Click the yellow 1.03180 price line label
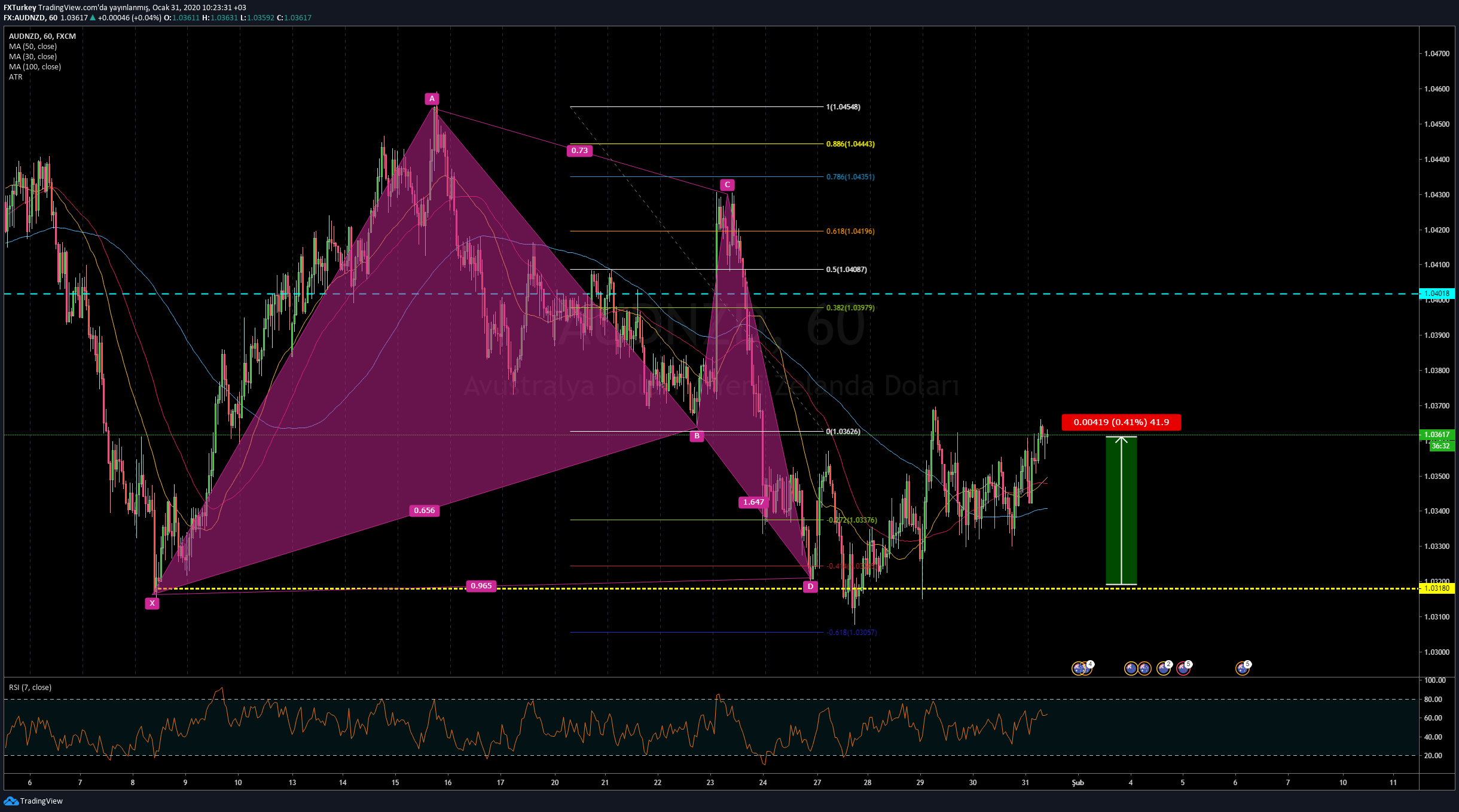Image resolution: width=1459 pixels, height=812 pixels. (x=1437, y=588)
